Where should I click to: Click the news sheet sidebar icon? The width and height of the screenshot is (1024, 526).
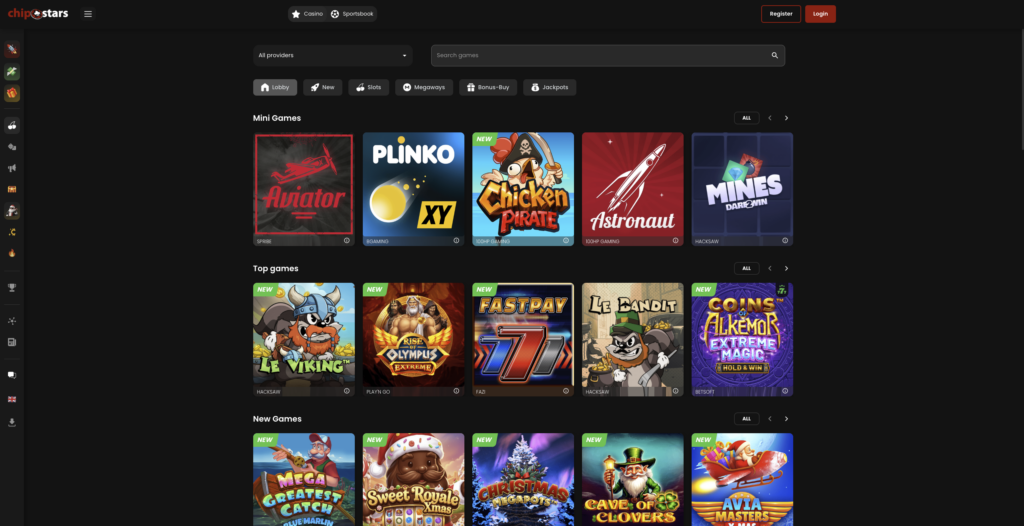pyautogui.click(x=12, y=342)
